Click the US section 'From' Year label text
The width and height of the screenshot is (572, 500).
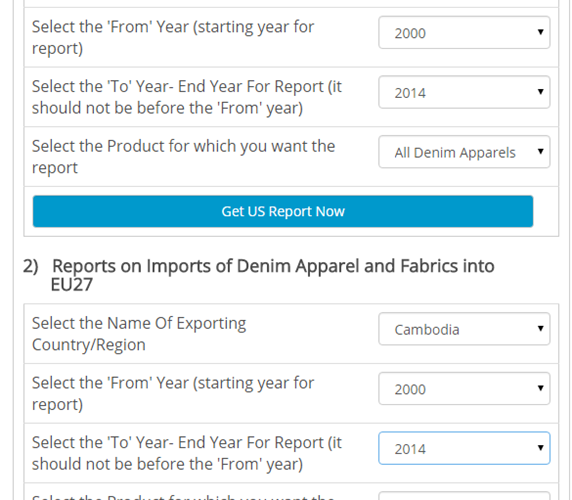pyautogui.click(x=173, y=38)
